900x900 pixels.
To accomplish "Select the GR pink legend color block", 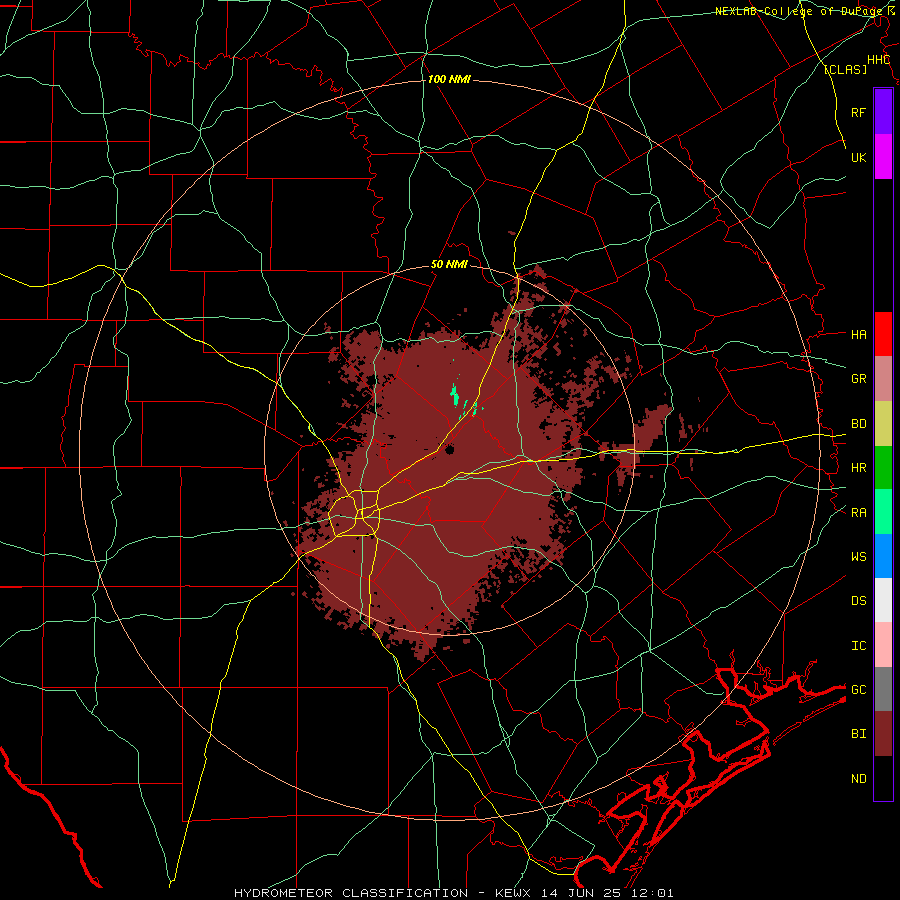I will click(883, 379).
